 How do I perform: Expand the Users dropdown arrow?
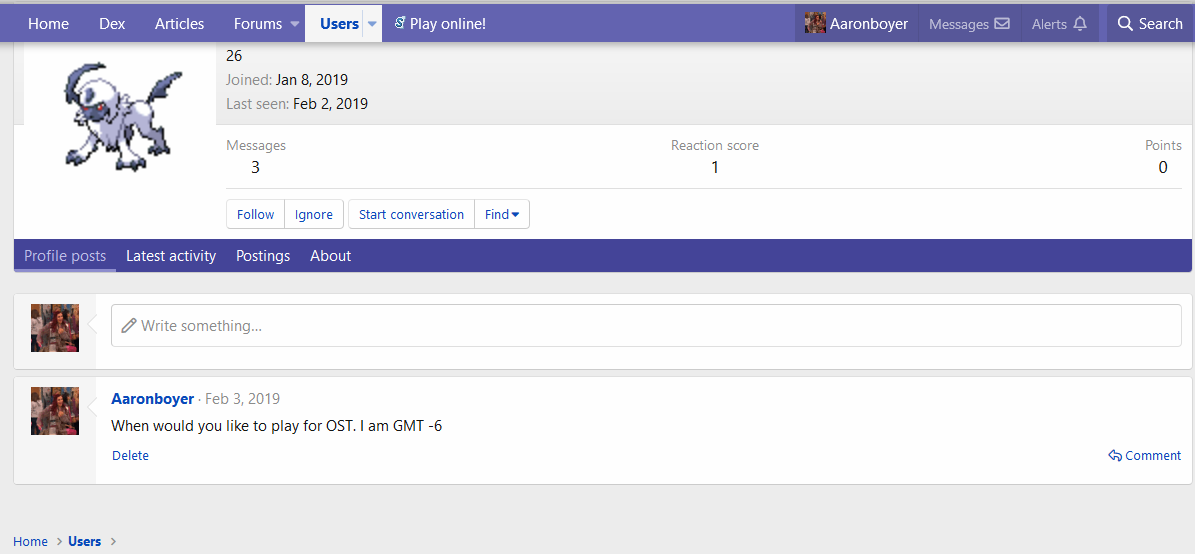[x=372, y=24]
